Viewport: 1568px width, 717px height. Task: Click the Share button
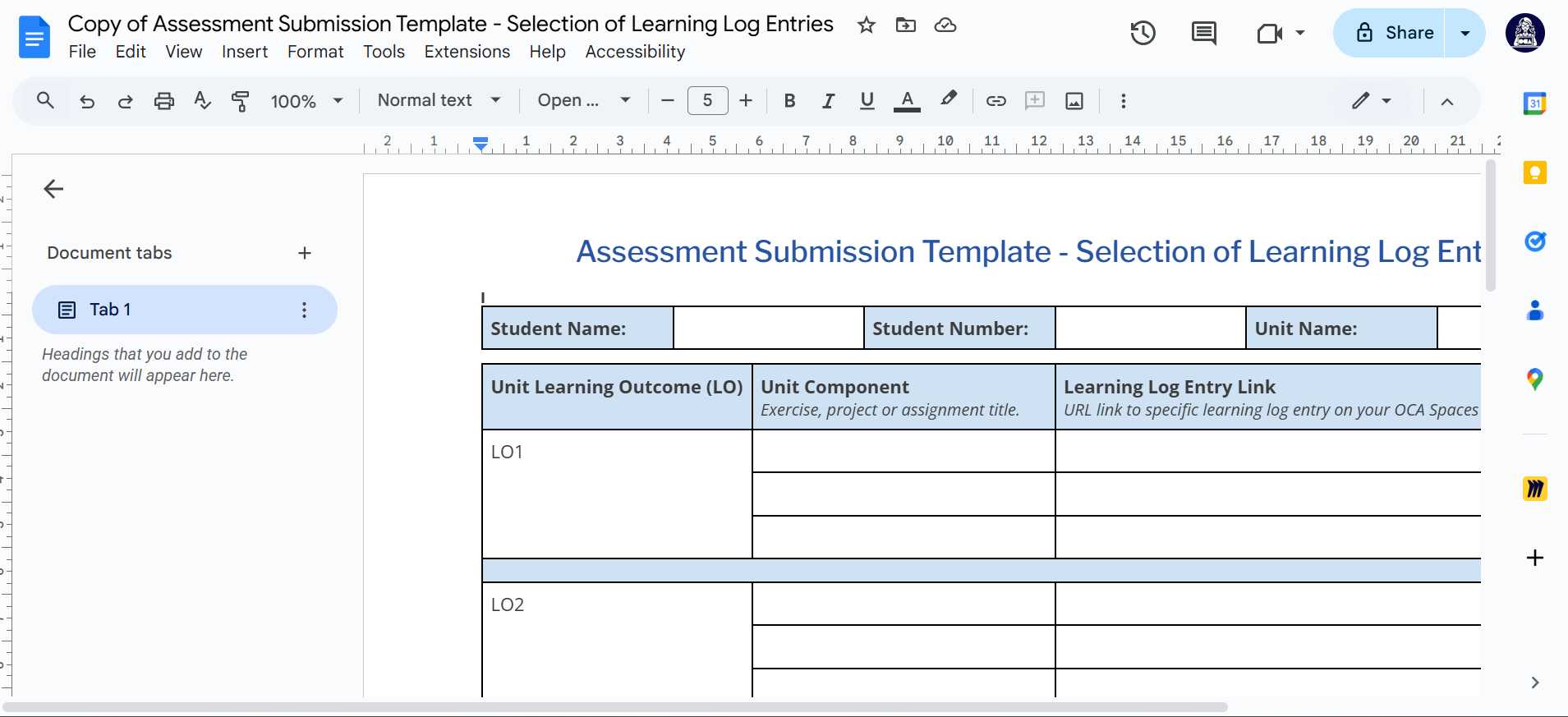coord(1389,33)
